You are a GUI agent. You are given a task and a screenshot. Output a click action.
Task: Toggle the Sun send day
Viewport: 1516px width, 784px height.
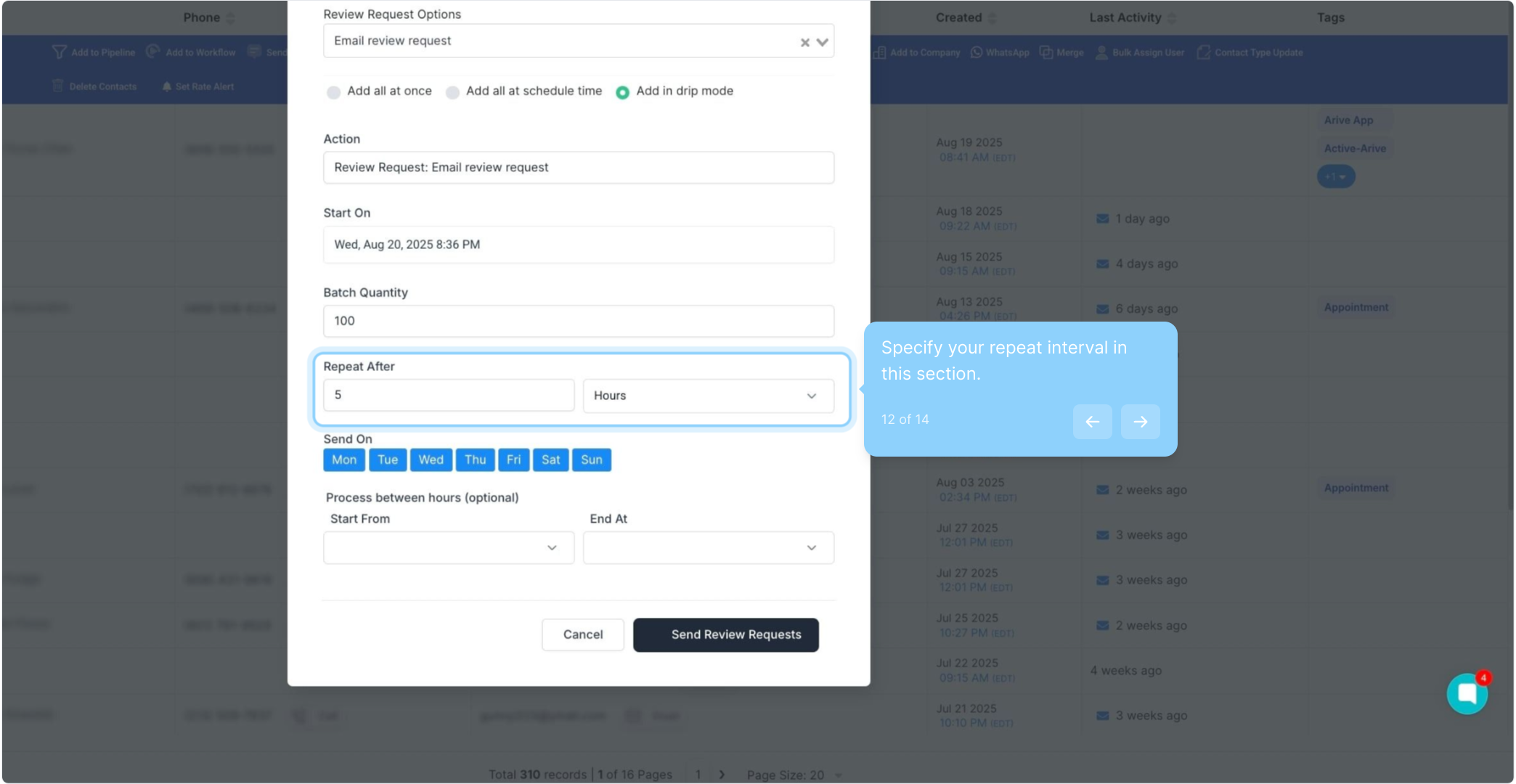pos(591,460)
